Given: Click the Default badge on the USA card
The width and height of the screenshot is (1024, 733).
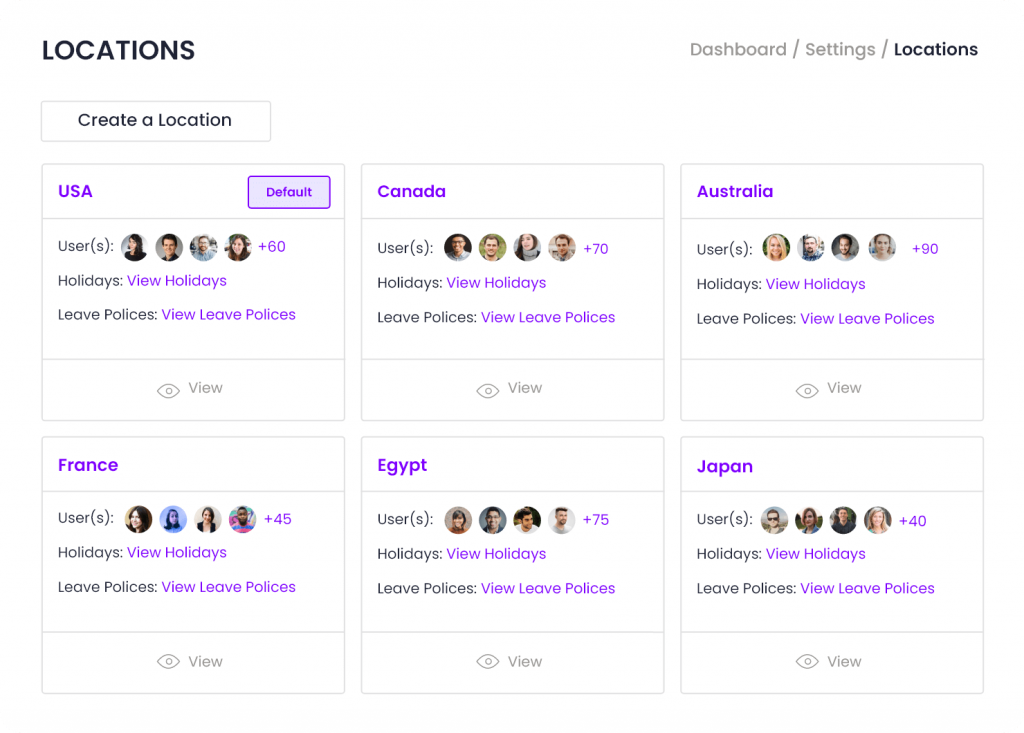Looking at the screenshot, I should [x=288, y=192].
